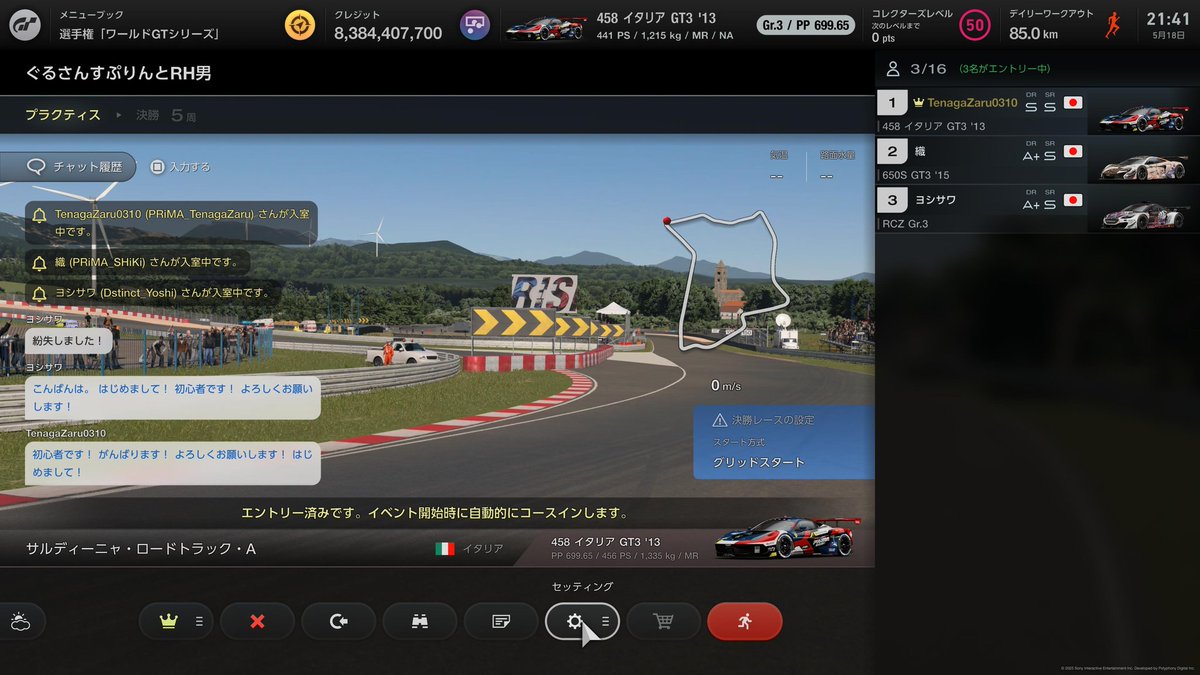This screenshot has height=675, width=1200.
Task: Click the crown icon next to TenagaZaru0310
Action: pos(918,103)
